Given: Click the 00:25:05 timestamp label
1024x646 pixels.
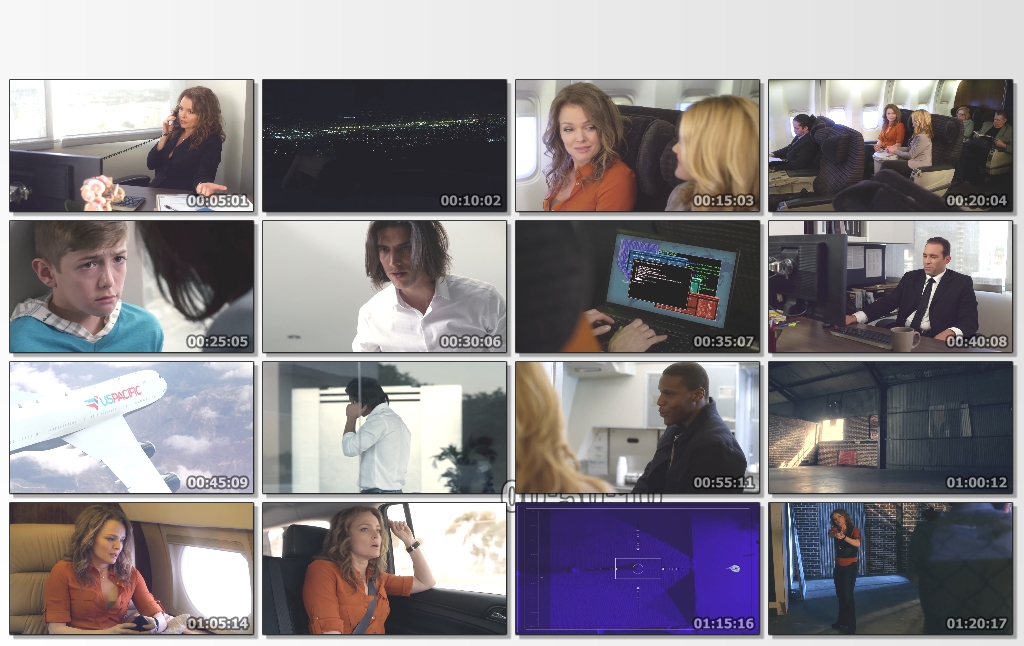Looking at the screenshot, I should point(217,342).
